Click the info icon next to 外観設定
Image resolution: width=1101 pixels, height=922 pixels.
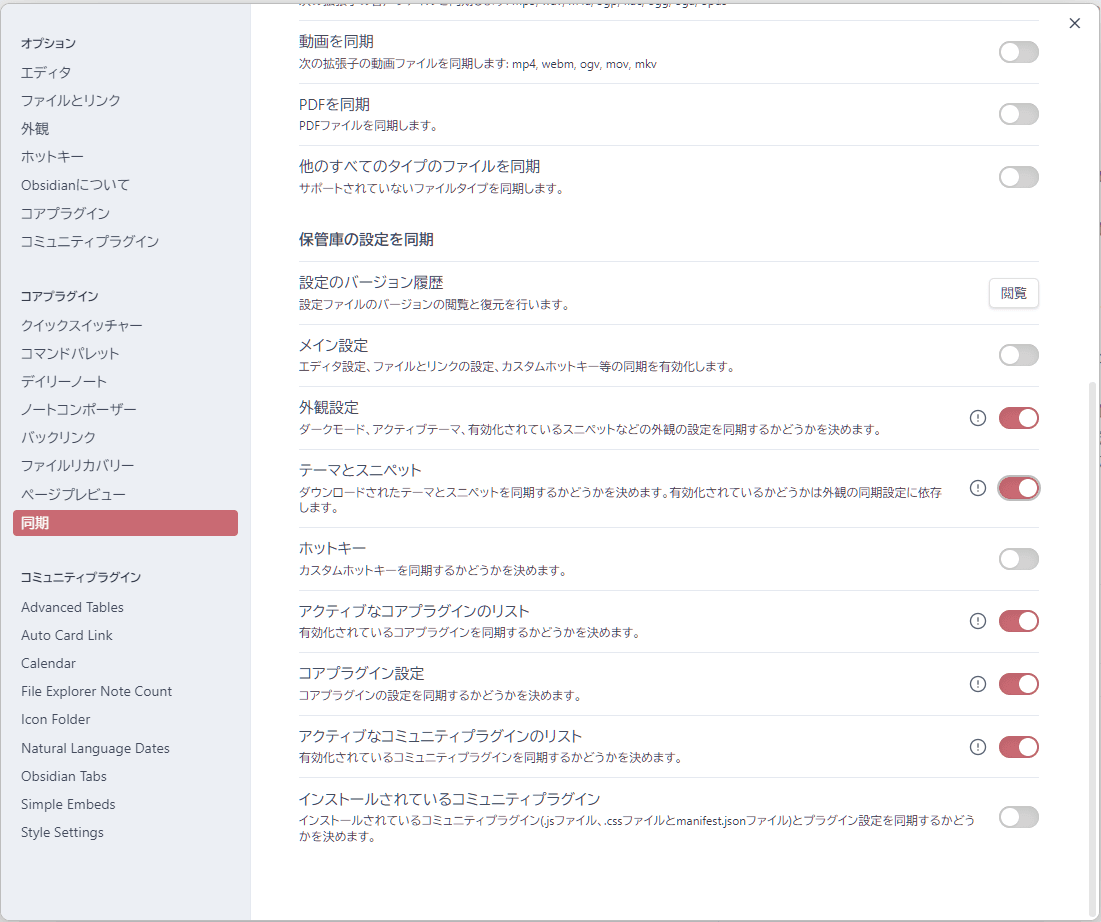tap(977, 418)
